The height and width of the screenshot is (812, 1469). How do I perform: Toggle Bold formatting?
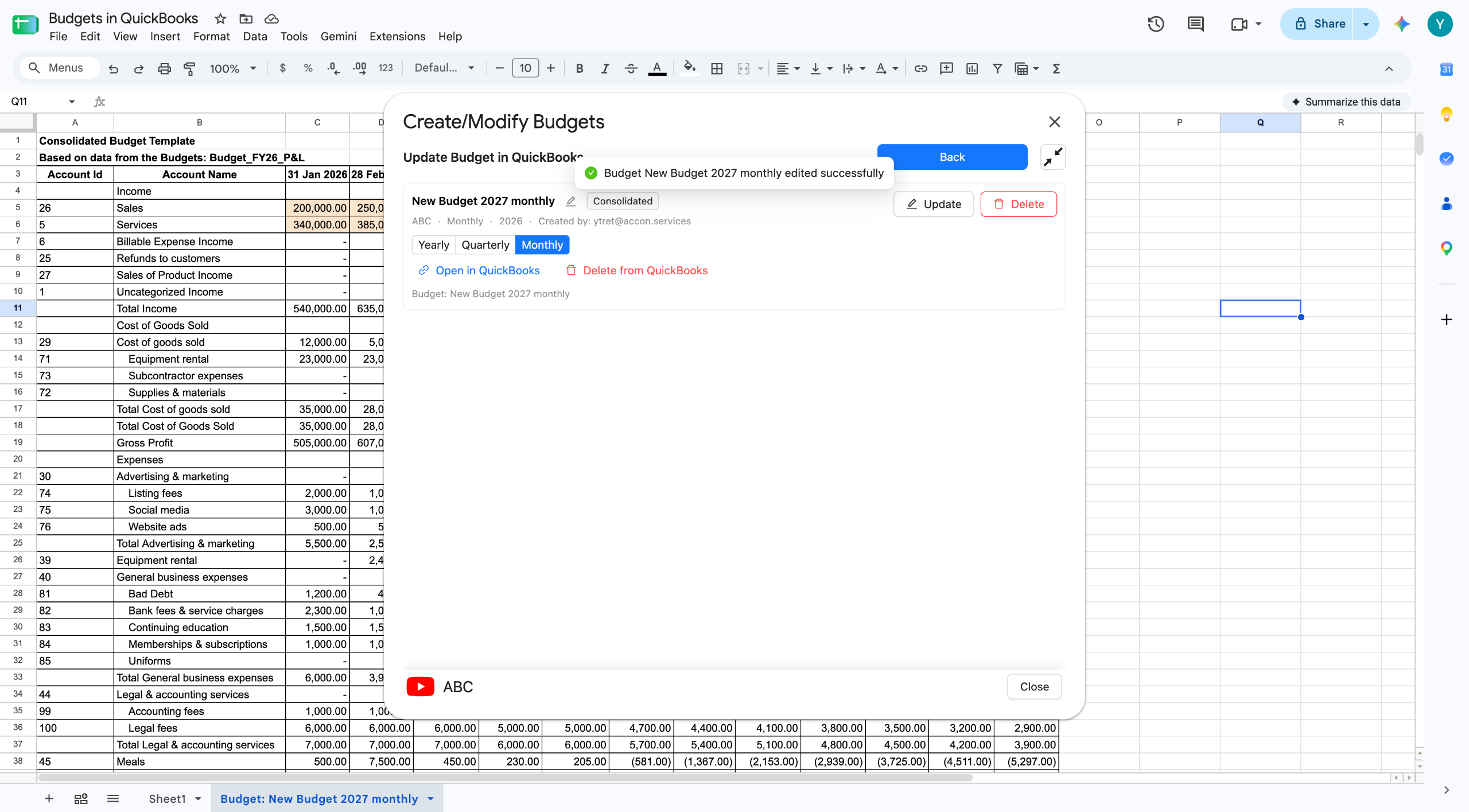(x=579, y=68)
